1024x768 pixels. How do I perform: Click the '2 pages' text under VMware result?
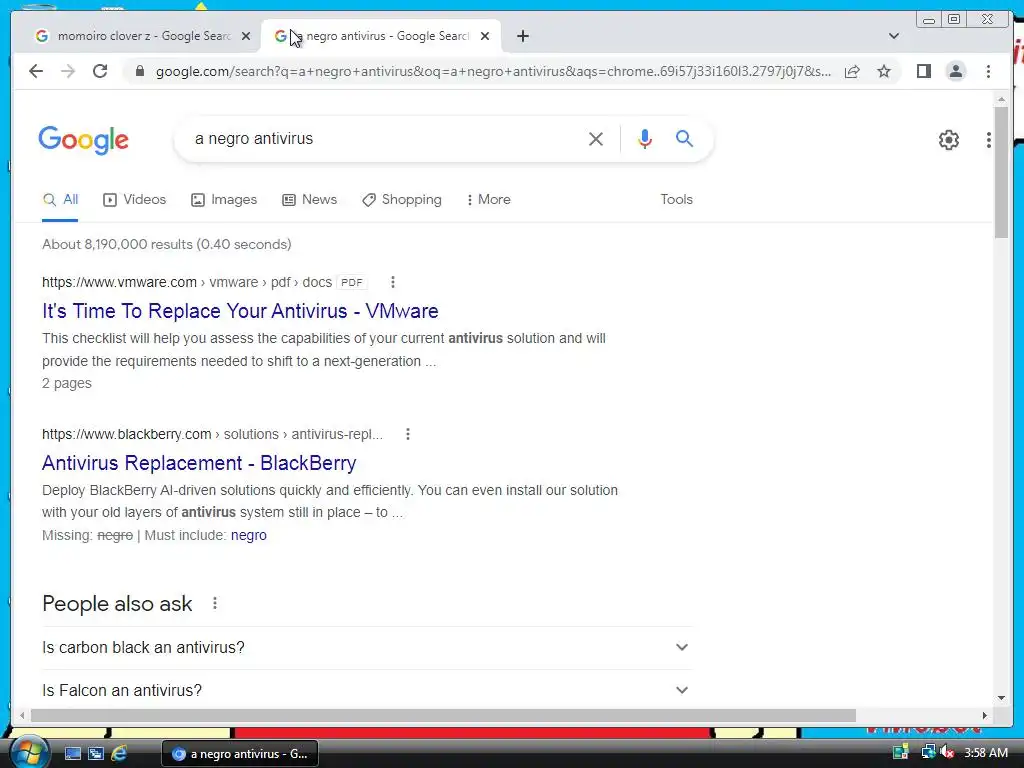67,383
